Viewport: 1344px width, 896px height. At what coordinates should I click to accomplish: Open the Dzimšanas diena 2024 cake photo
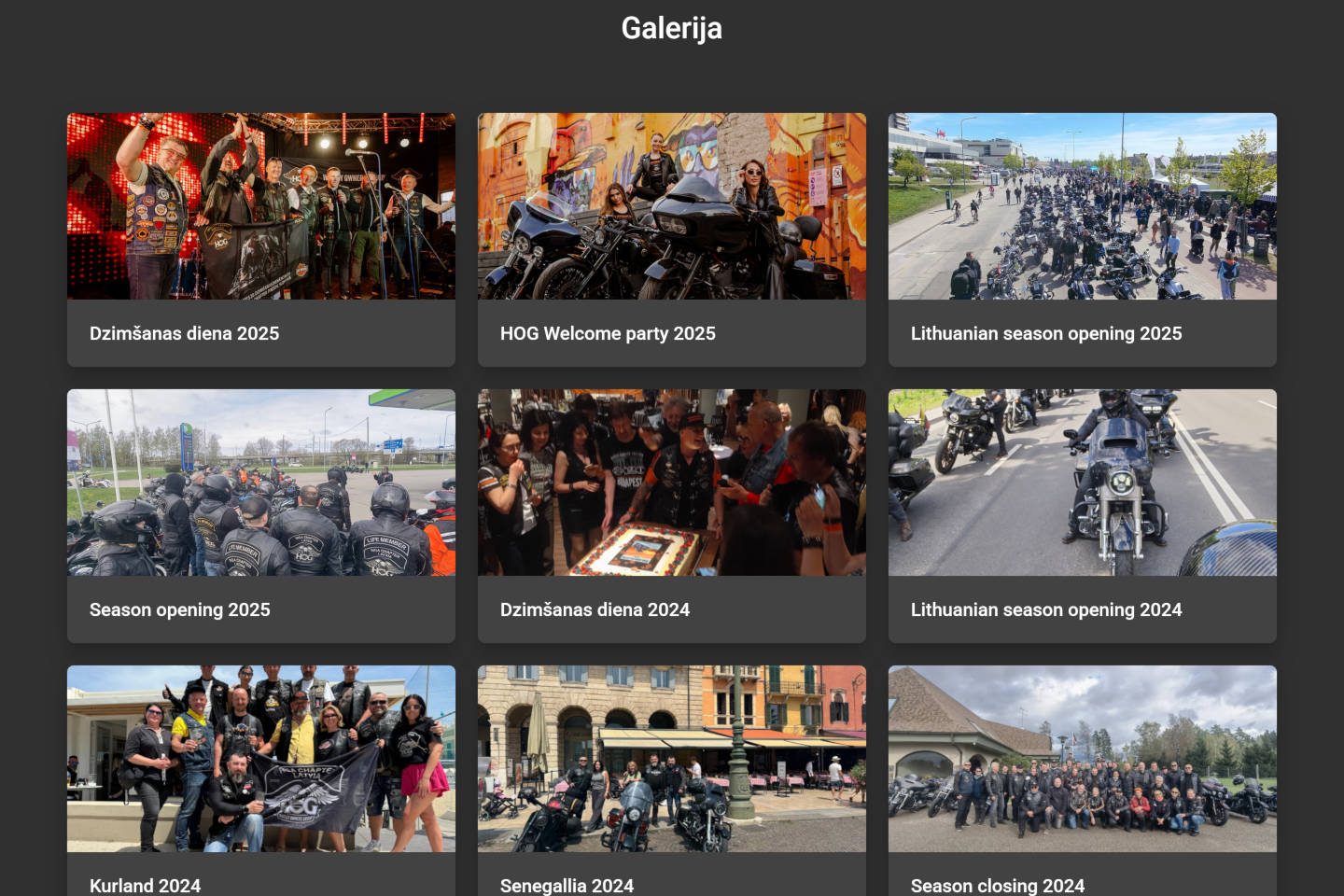pyautogui.click(x=672, y=483)
